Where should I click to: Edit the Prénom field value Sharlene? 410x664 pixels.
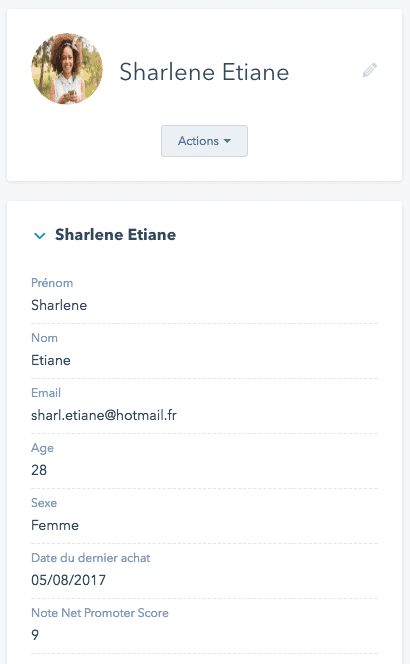tap(59, 305)
